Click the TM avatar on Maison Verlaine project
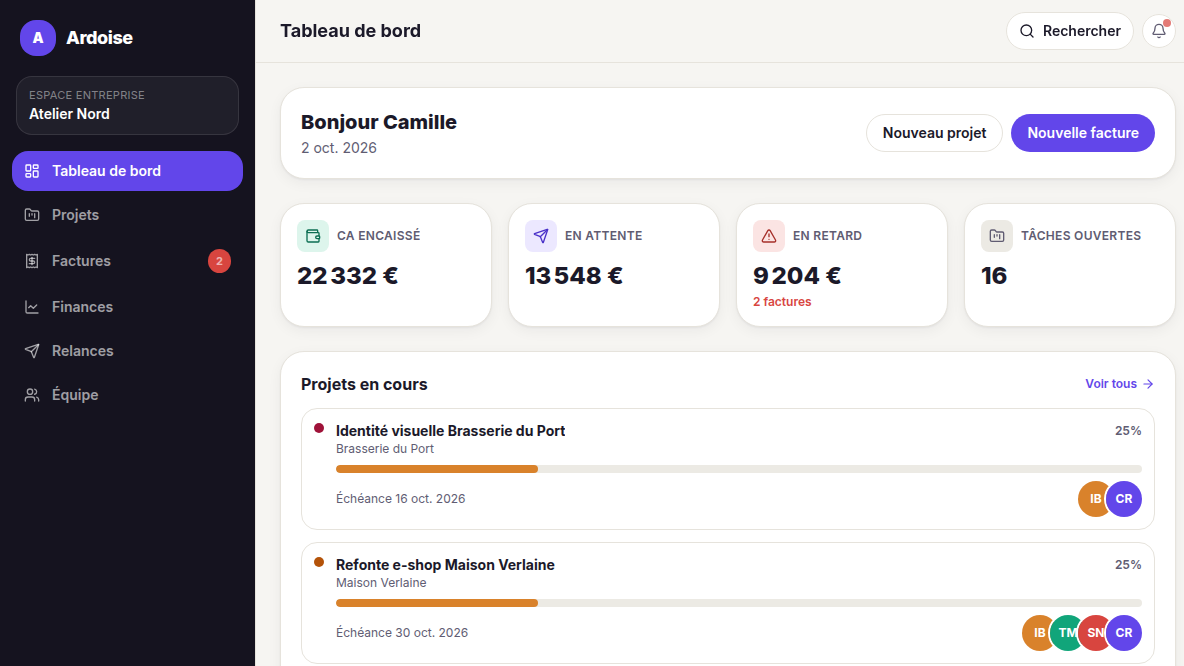 (1065, 633)
